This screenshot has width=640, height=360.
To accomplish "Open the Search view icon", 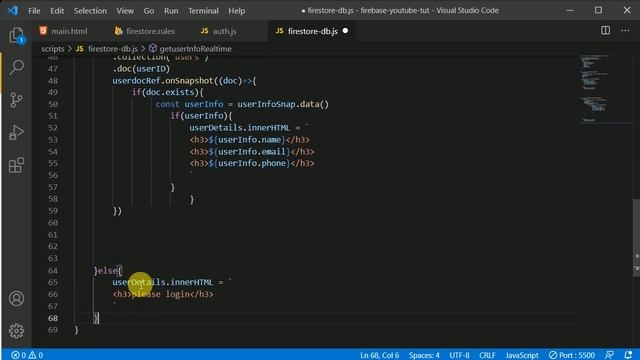I will pyautogui.click(x=16, y=67).
